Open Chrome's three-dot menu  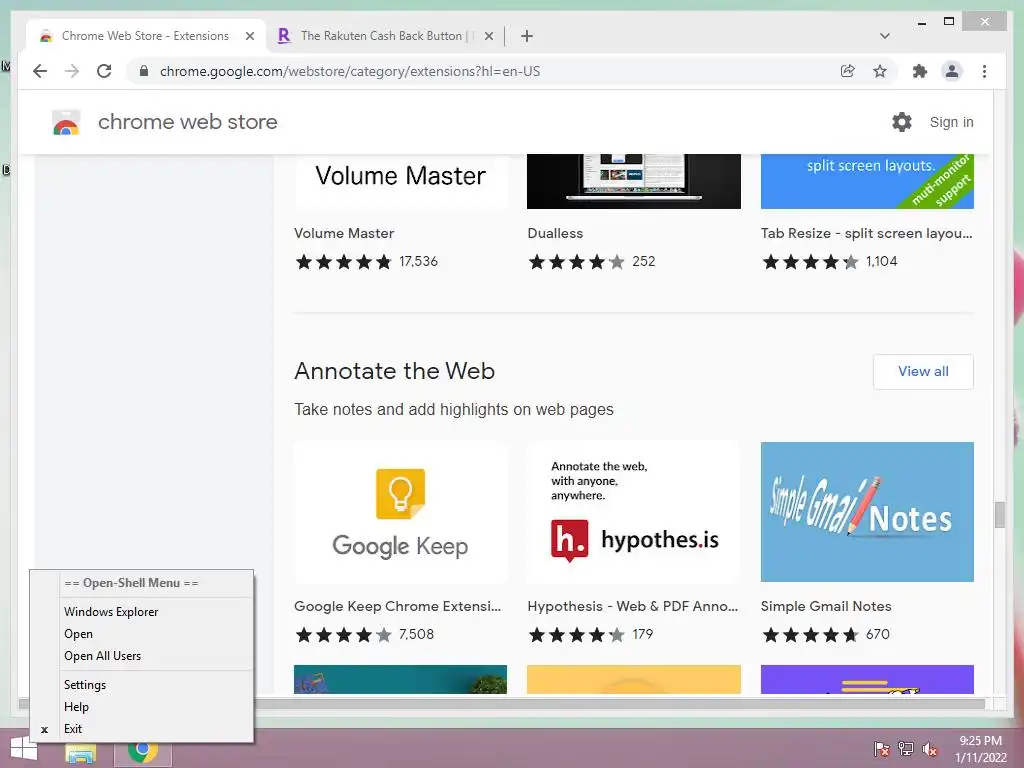(984, 71)
